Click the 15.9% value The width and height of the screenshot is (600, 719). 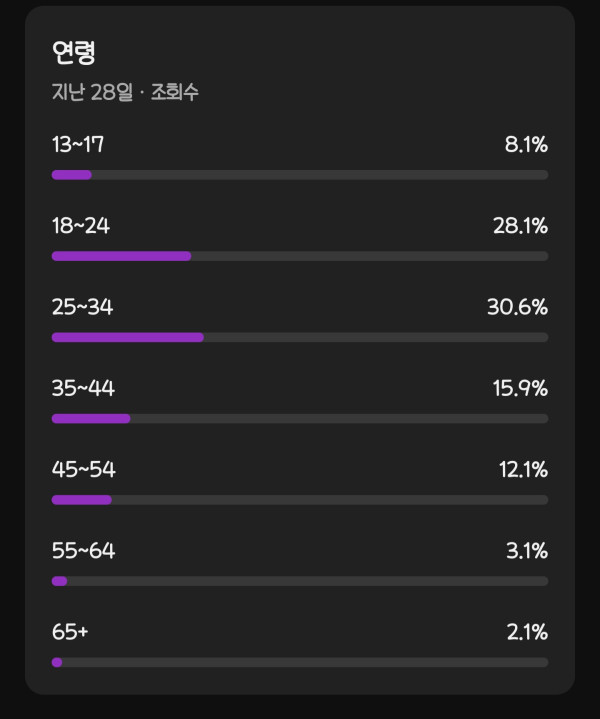point(520,388)
